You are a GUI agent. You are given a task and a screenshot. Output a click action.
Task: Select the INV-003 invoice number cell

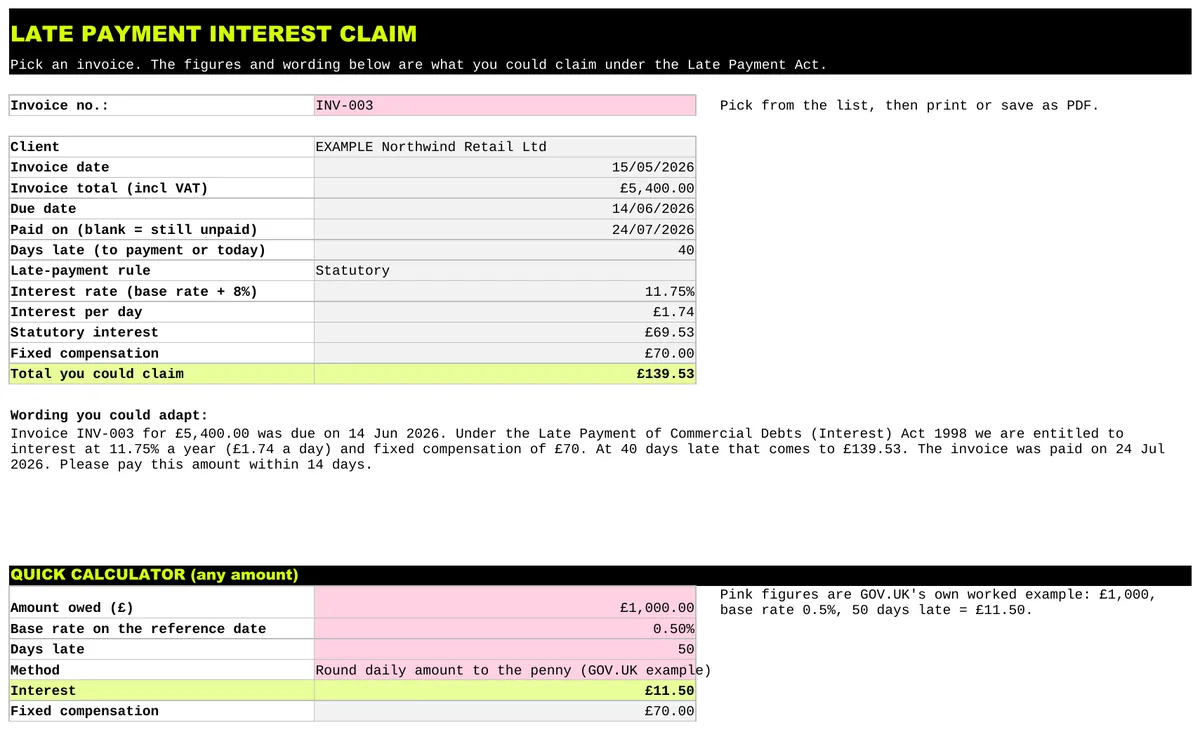tap(505, 105)
